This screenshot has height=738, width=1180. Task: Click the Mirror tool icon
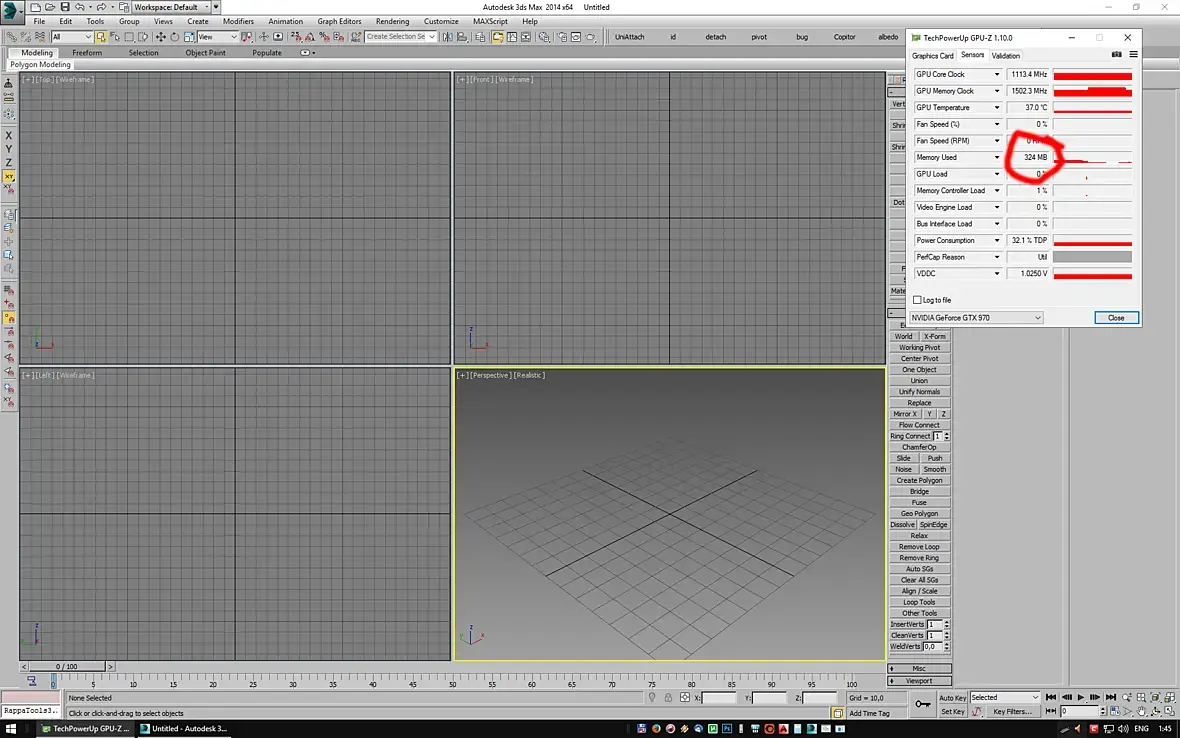(x=447, y=36)
